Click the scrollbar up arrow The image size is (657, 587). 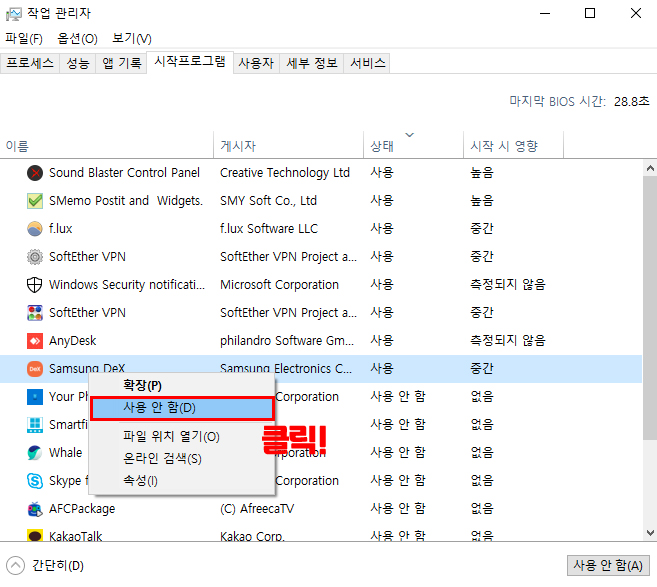(650, 168)
